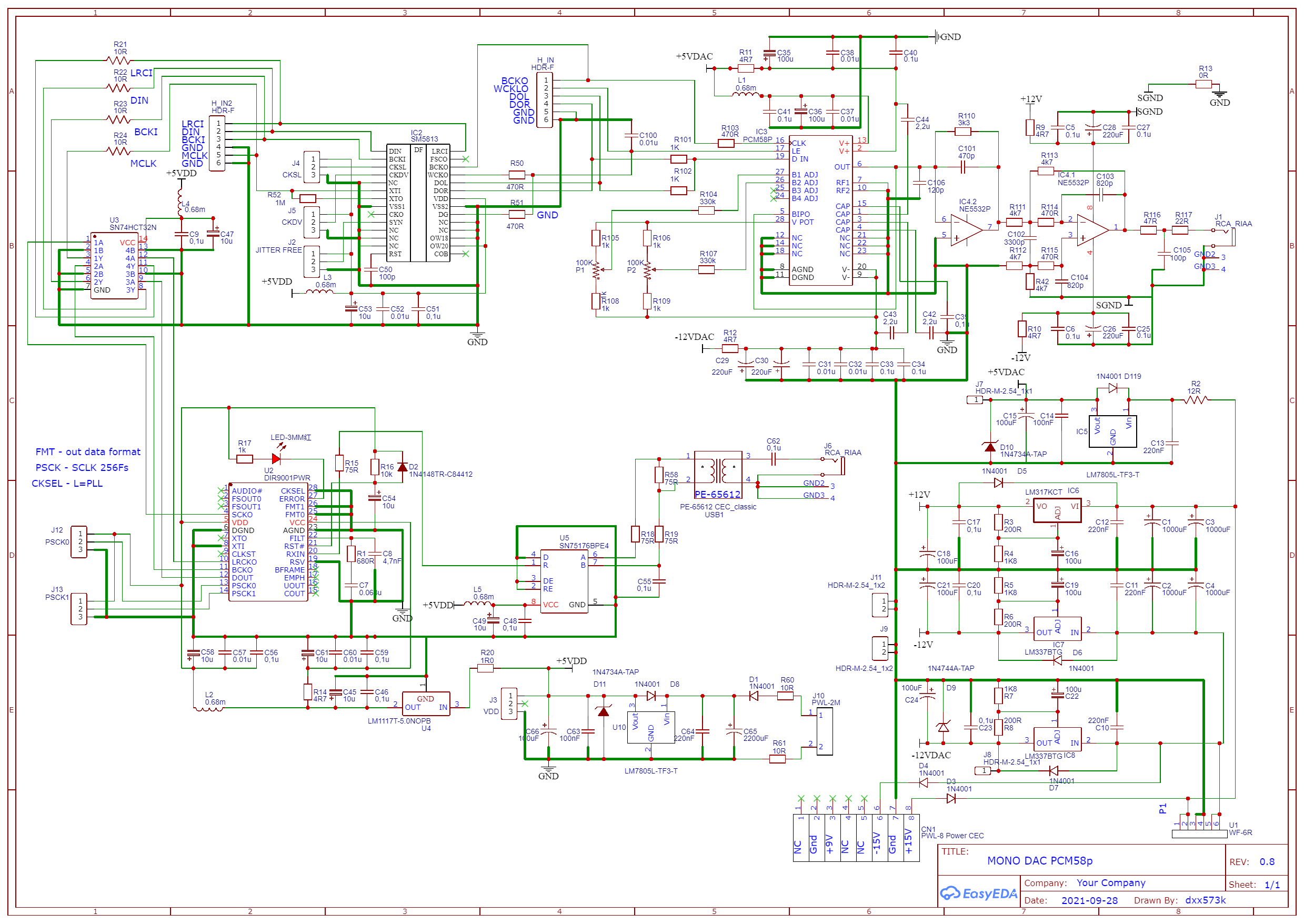
Task: Select the Drawn By name dxx573k
Action: 1205,900
